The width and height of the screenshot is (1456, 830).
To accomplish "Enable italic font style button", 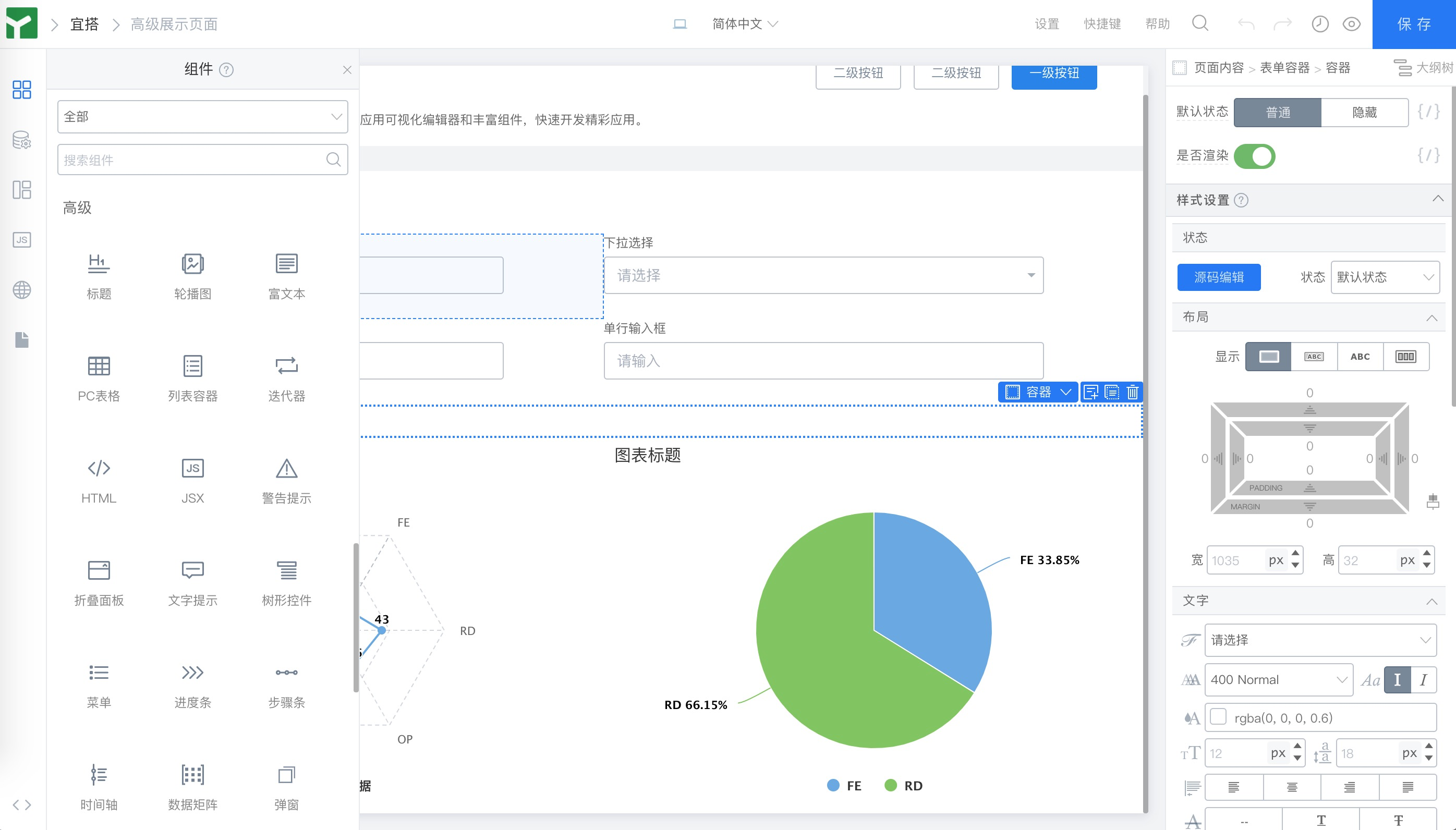I will [x=1423, y=679].
